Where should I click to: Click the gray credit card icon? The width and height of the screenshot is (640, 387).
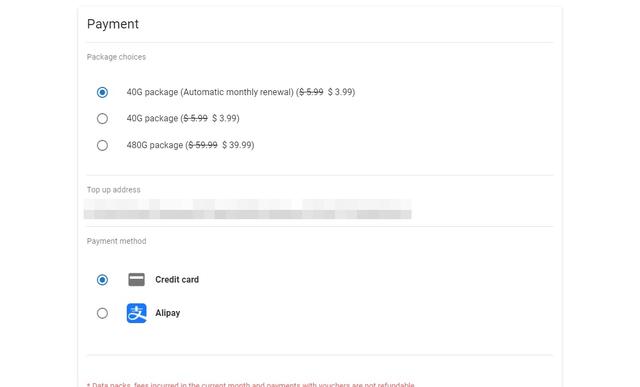coord(136,280)
